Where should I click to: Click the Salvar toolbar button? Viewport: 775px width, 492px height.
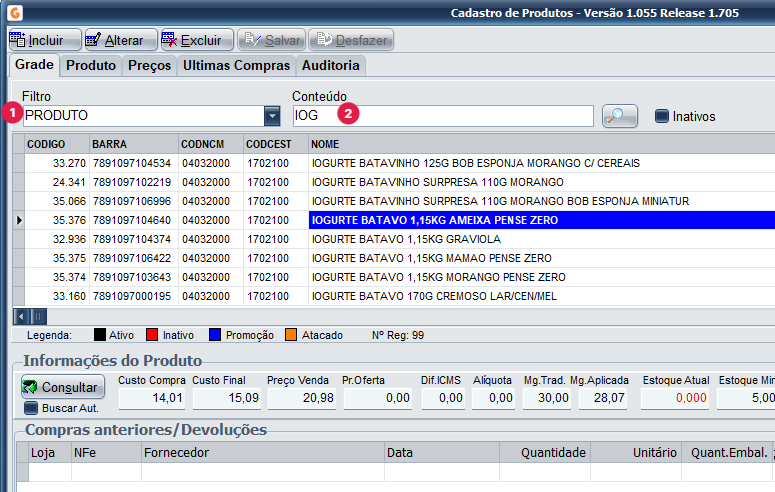[x=272, y=40]
